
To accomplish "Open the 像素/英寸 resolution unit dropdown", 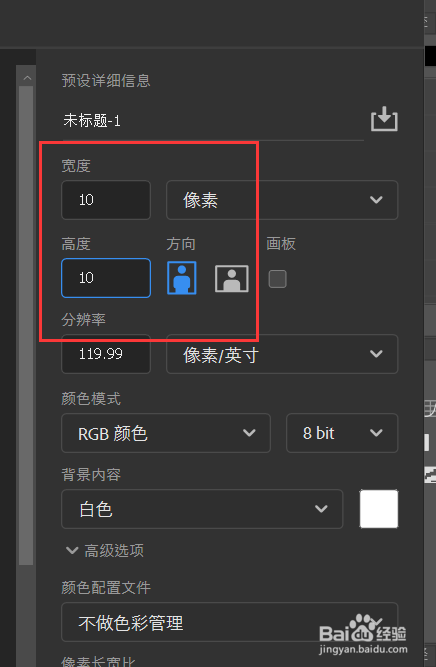I will (x=282, y=354).
